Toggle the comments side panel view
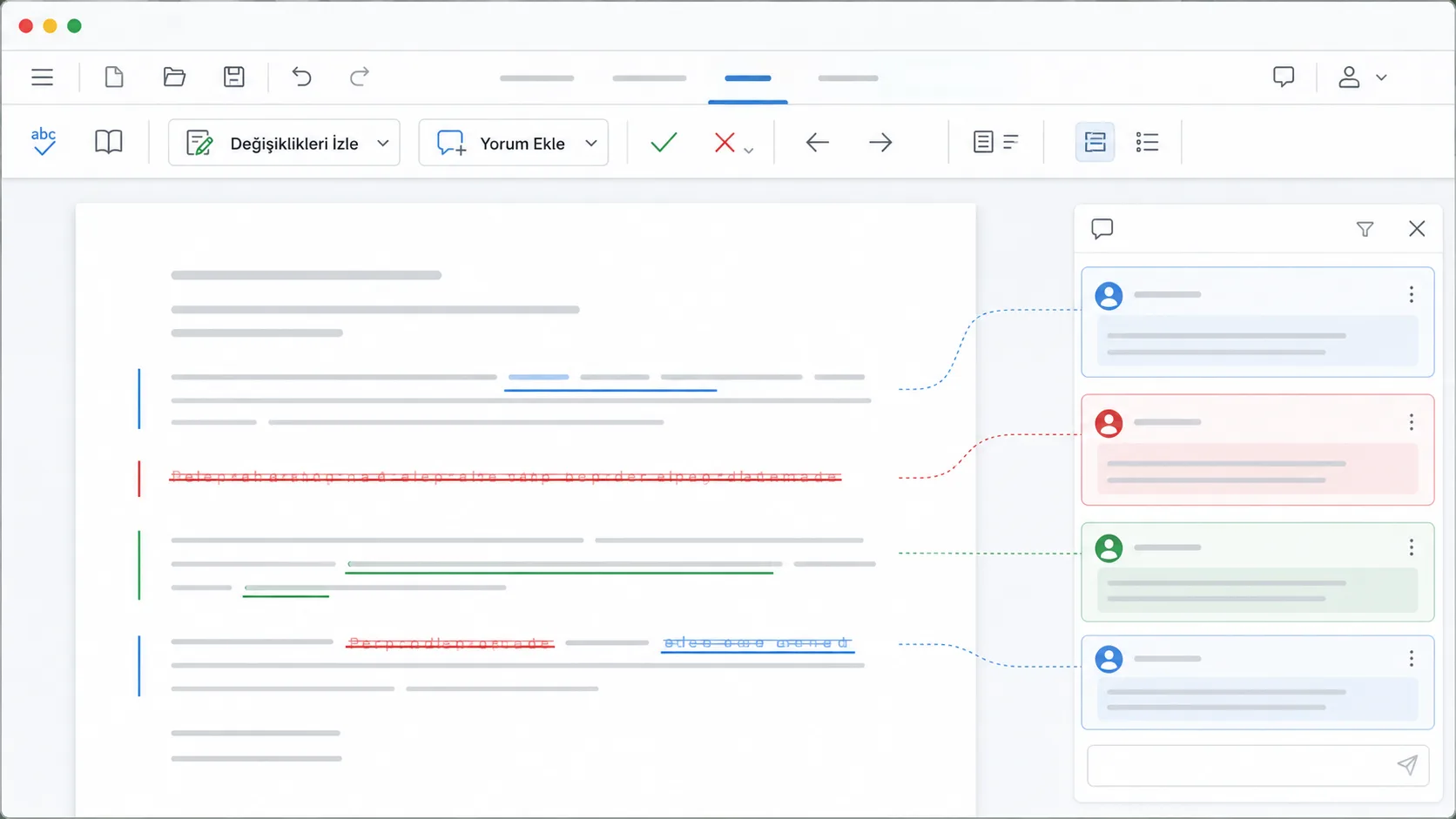This screenshot has height=819, width=1456. pos(1095,142)
